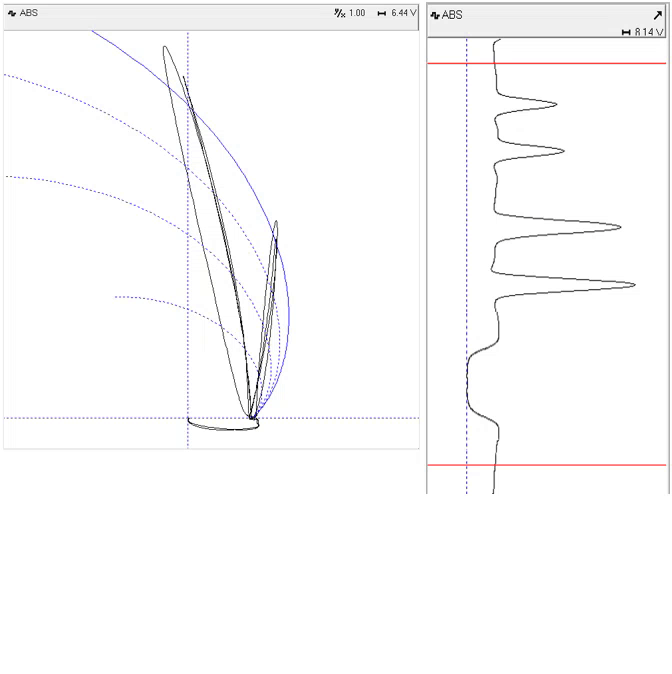Click the origin where the dotted axes cross in the impedance plane

tap(188, 417)
